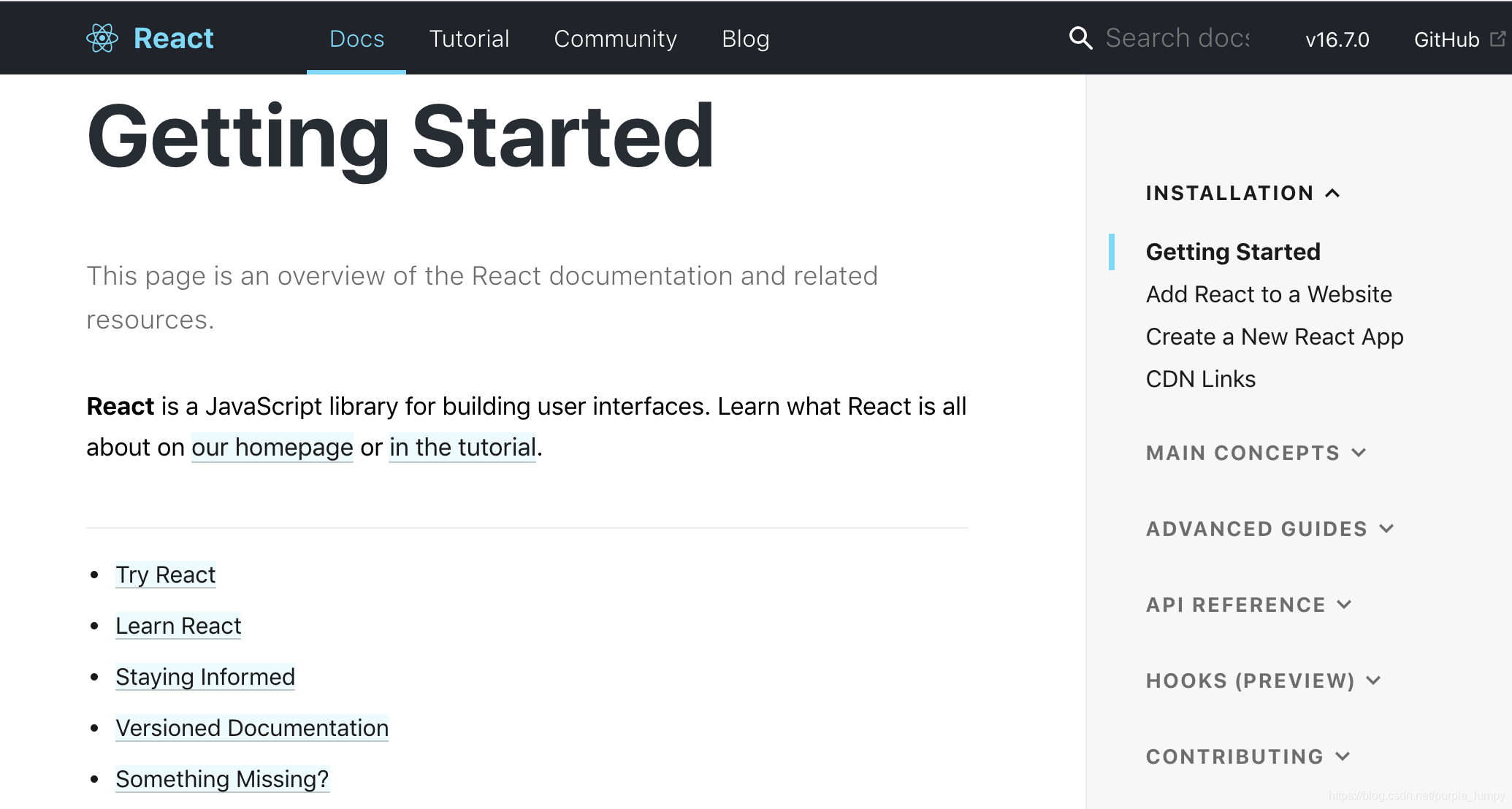
Task: Jump to Staying Informed section
Action: point(205,677)
